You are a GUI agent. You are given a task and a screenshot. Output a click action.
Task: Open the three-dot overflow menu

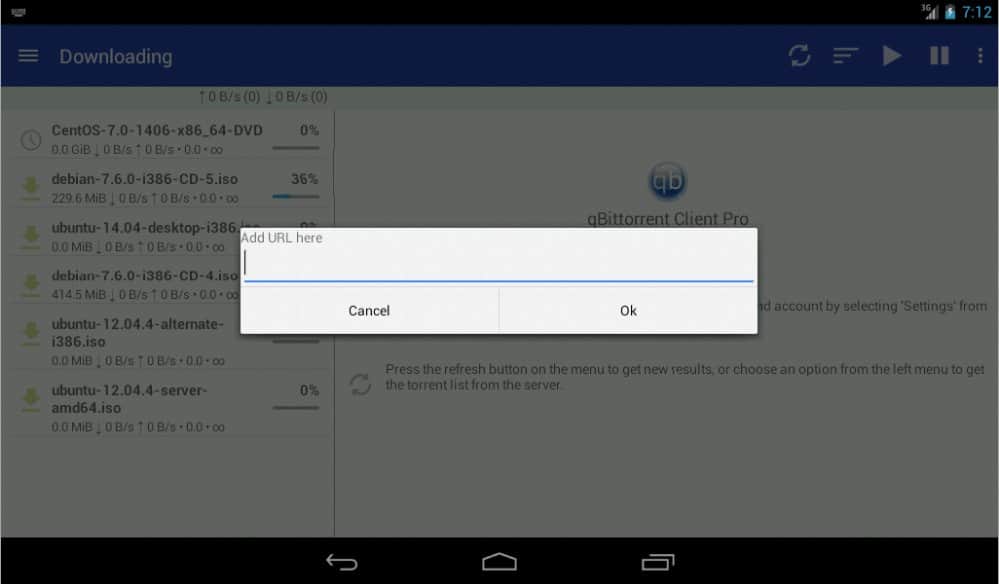980,56
